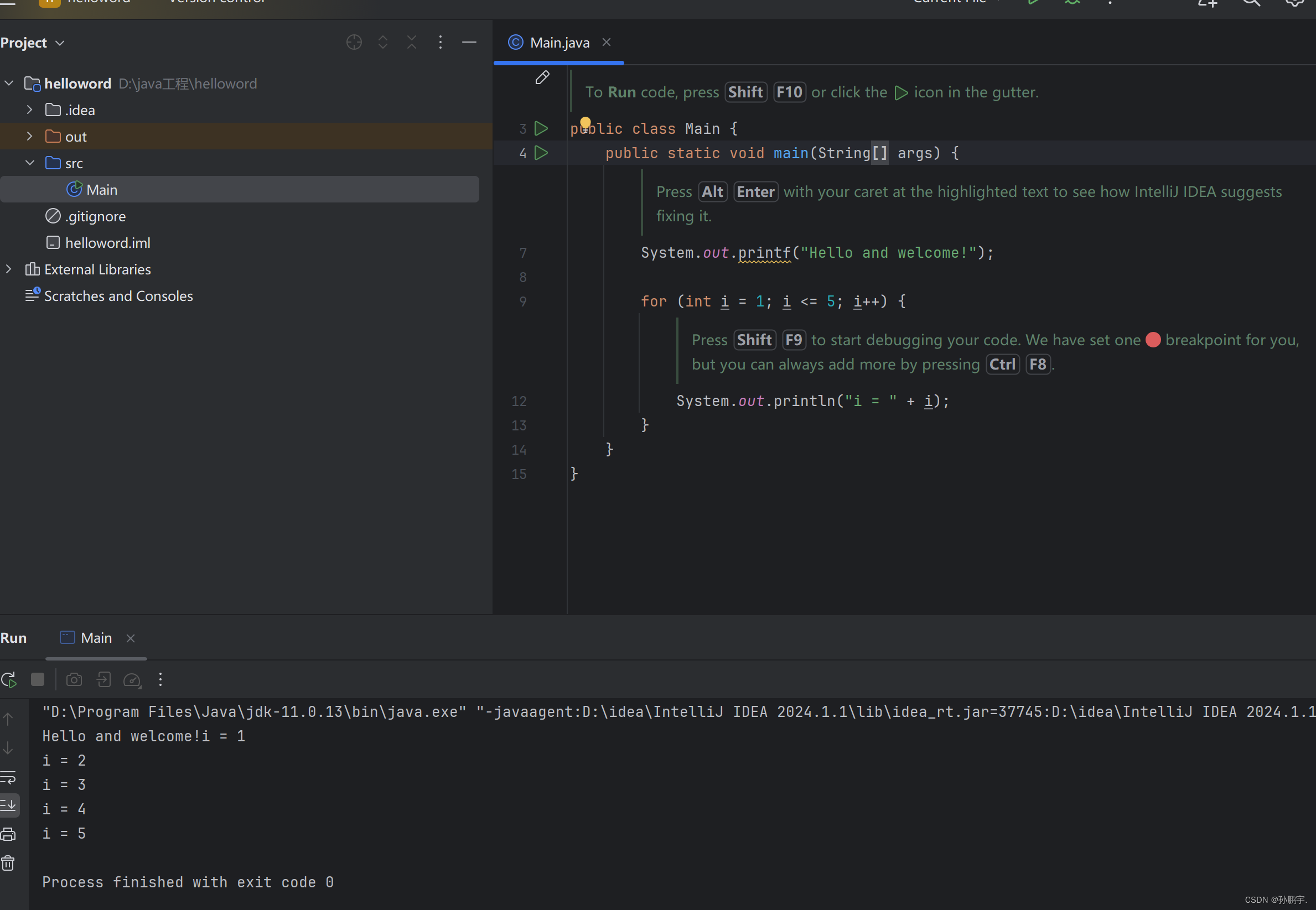
Task: Click line number 7 in the gutter
Action: point(522,253)
